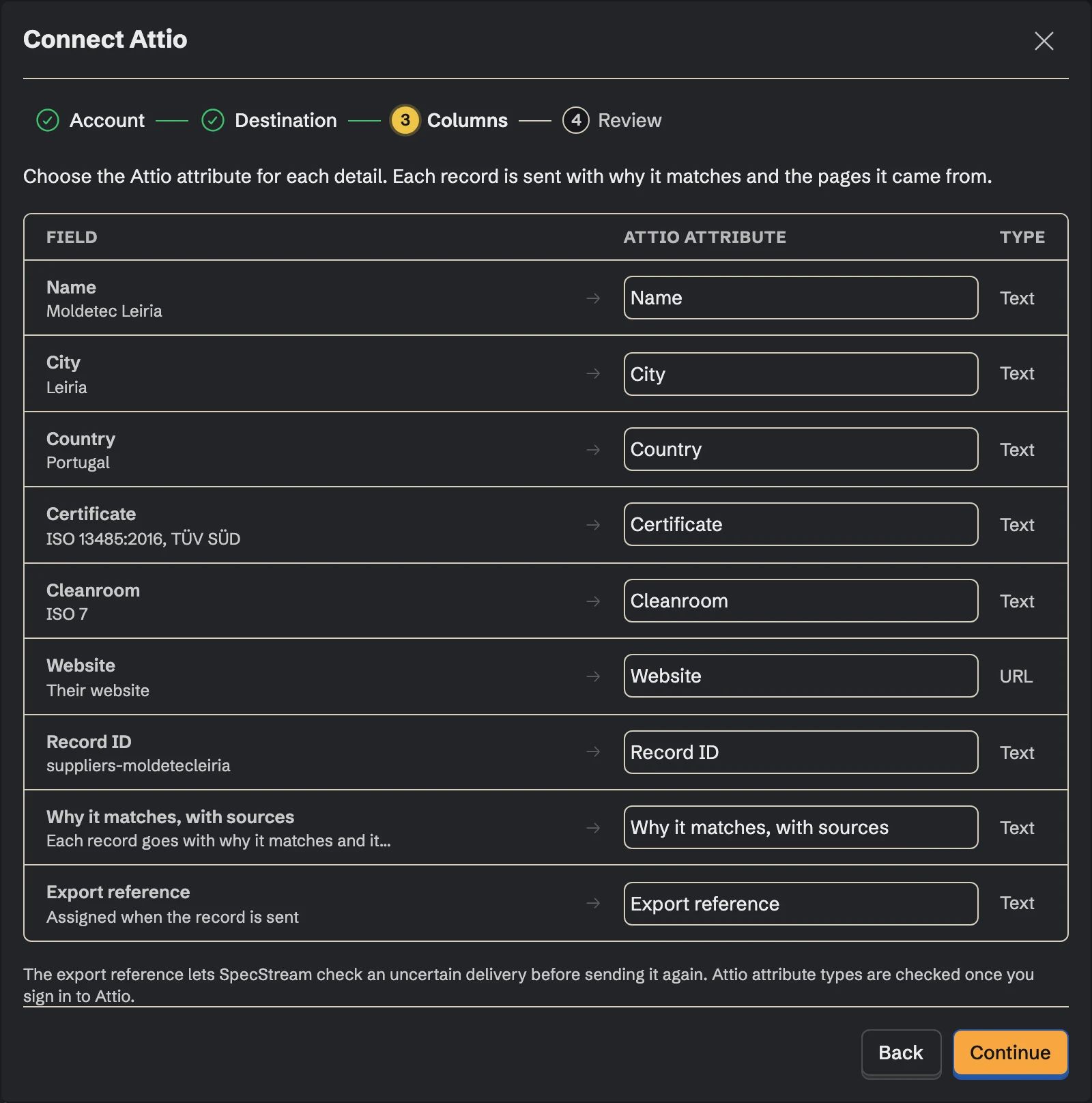The height and width of the screenshot is (1103, 1092).
Task: Edit the Cleanroom attribute field
Action: click(801, 601)
